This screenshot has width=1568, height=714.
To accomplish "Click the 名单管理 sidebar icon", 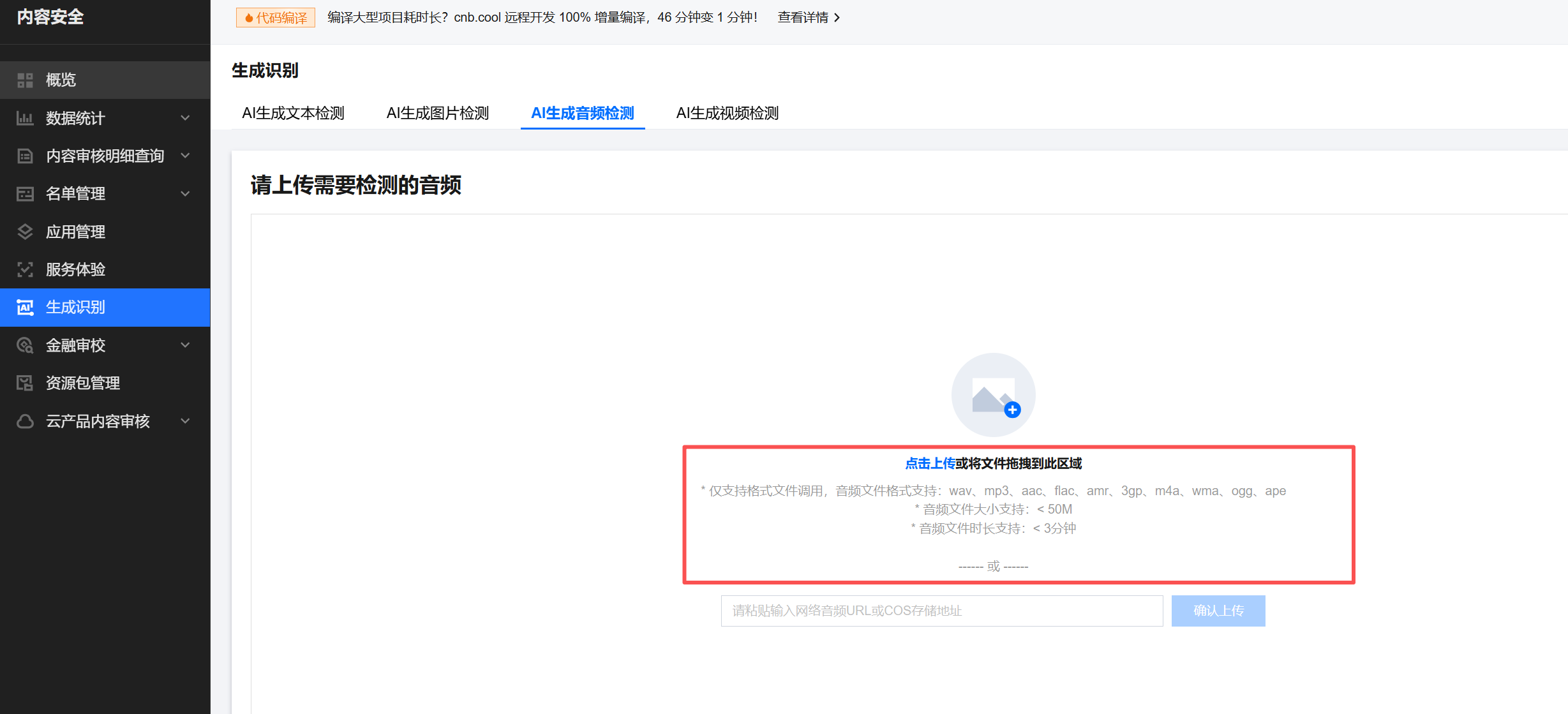I will (x=25, y=194).
